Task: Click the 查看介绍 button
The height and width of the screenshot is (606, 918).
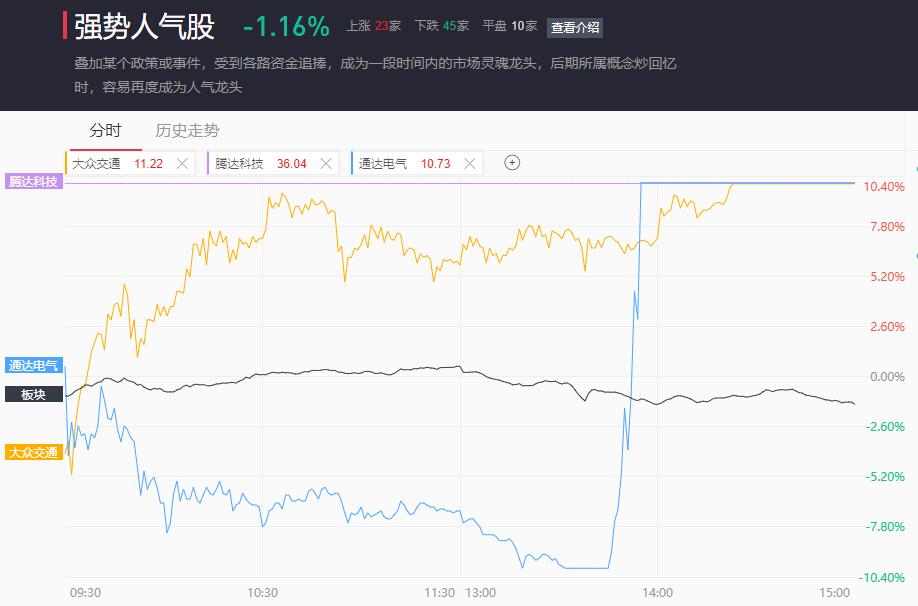Action: click(576, 27)
